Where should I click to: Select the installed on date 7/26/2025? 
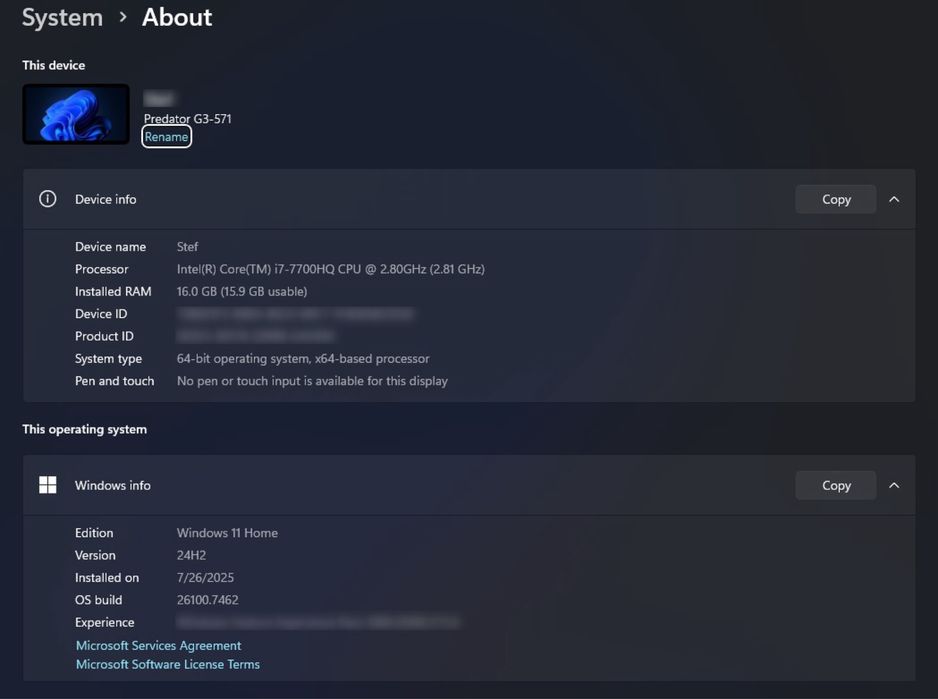[x=205, y=578]
